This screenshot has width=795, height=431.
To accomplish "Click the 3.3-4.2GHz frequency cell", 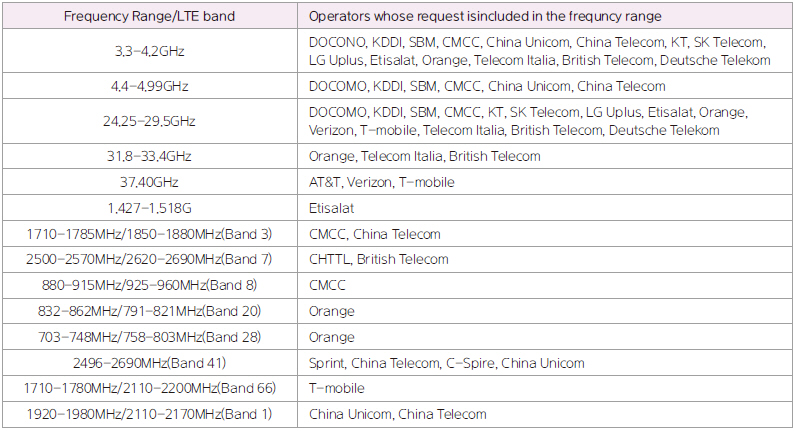I will pyautogui.click(x=150, y=51).
